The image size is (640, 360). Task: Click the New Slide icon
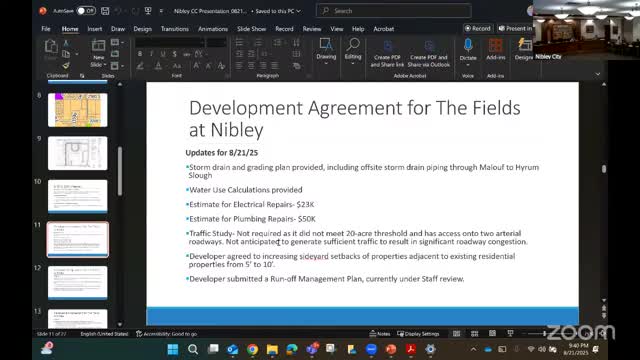click(98, 45)
